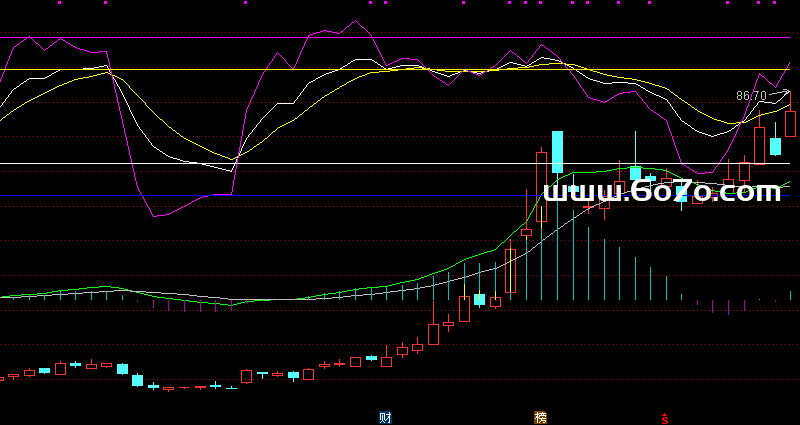Click the red S signal marker
The image size is (800, 425).
pyautogui.click(x=663, y=418)
